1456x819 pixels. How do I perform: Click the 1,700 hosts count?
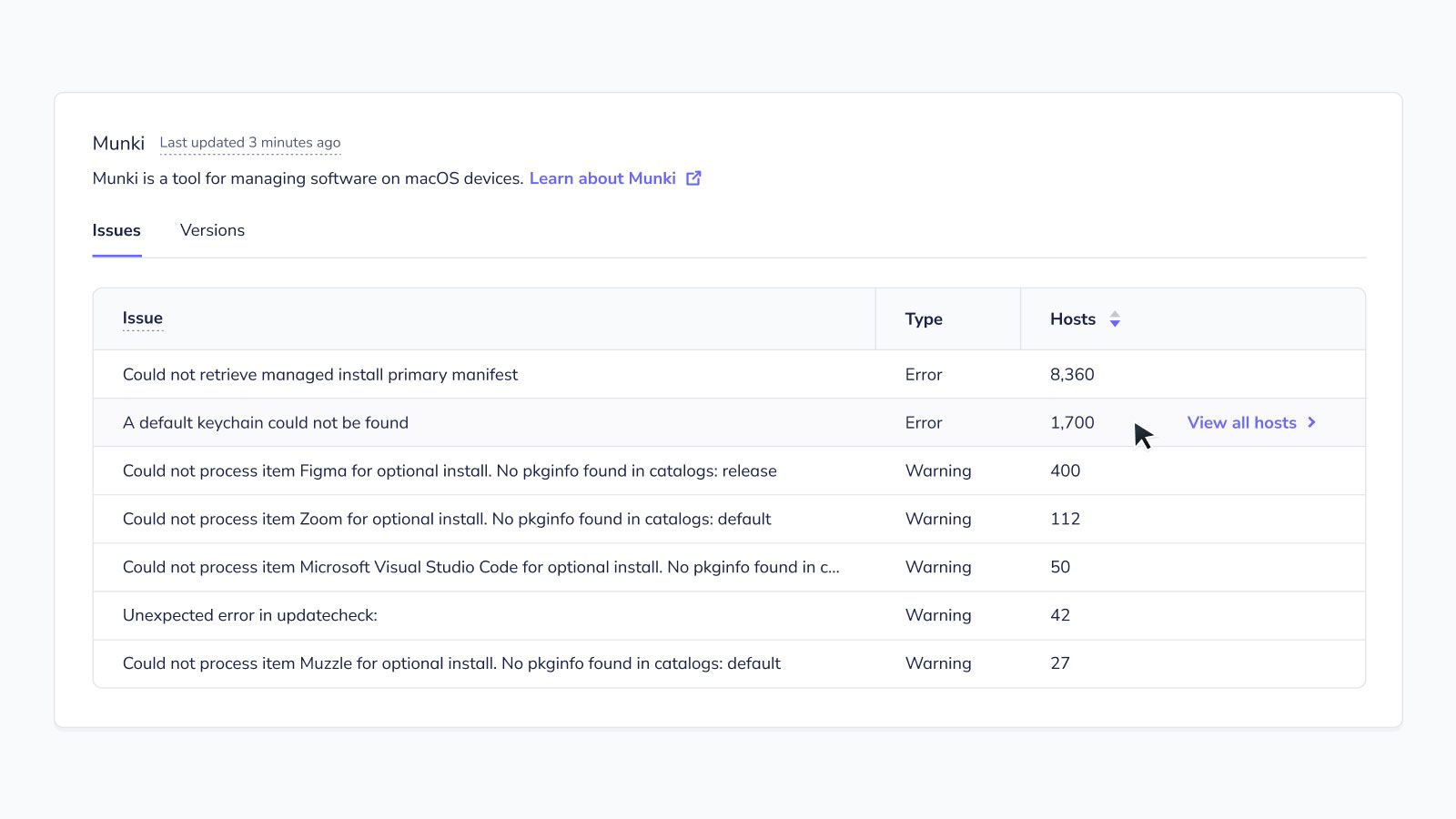pyautogui.click(x=1072, y=422)
